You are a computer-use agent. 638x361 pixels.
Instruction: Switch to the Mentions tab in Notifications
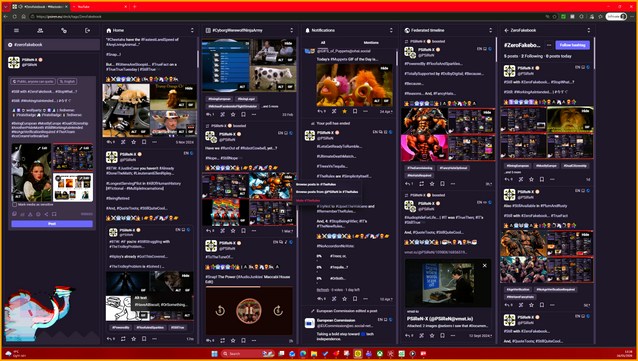(371, 42)
